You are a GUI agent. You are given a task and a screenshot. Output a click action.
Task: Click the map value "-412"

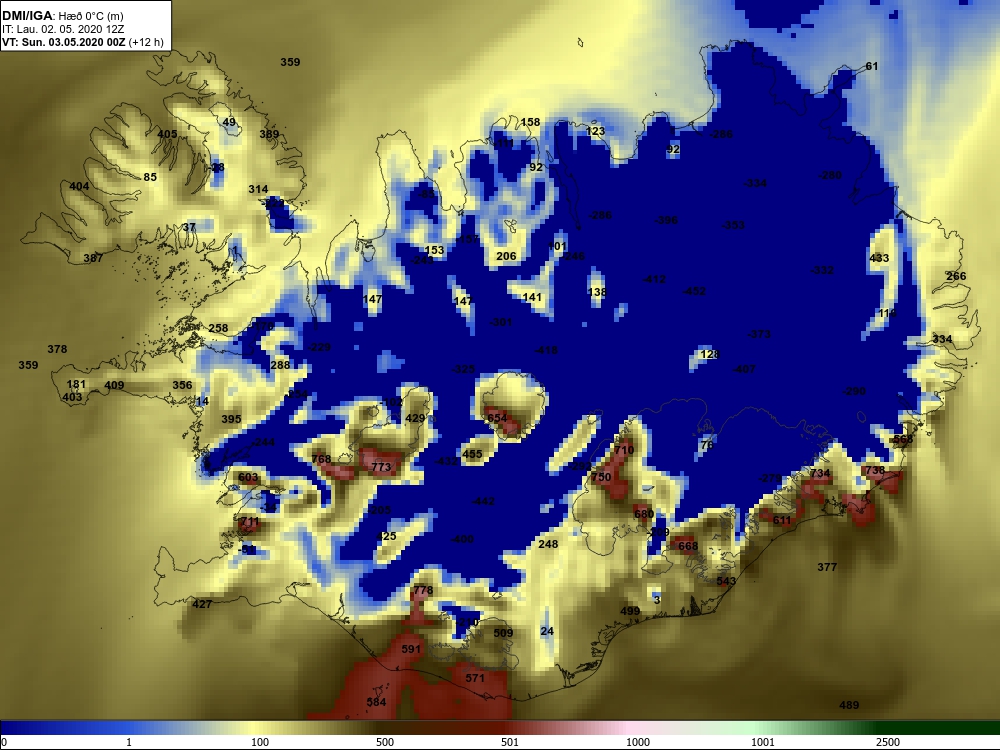click(x=654, y=279)
